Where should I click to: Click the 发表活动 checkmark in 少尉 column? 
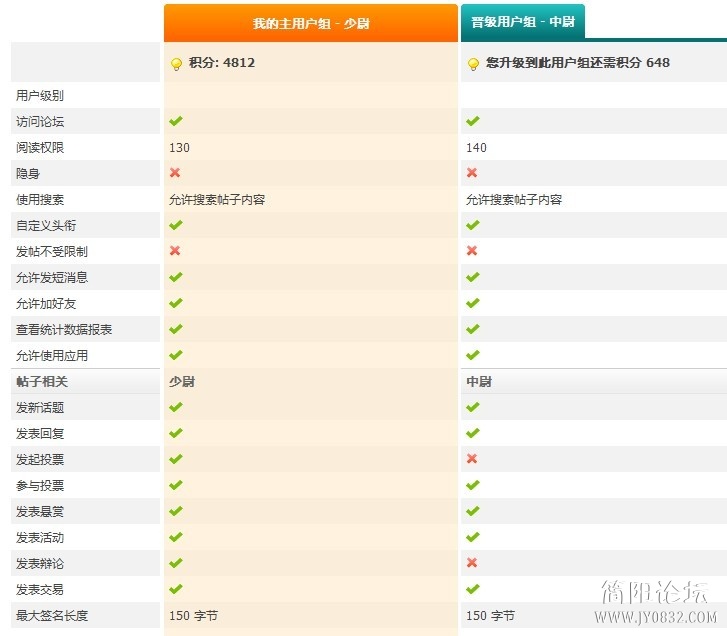(x=176, y=537)
